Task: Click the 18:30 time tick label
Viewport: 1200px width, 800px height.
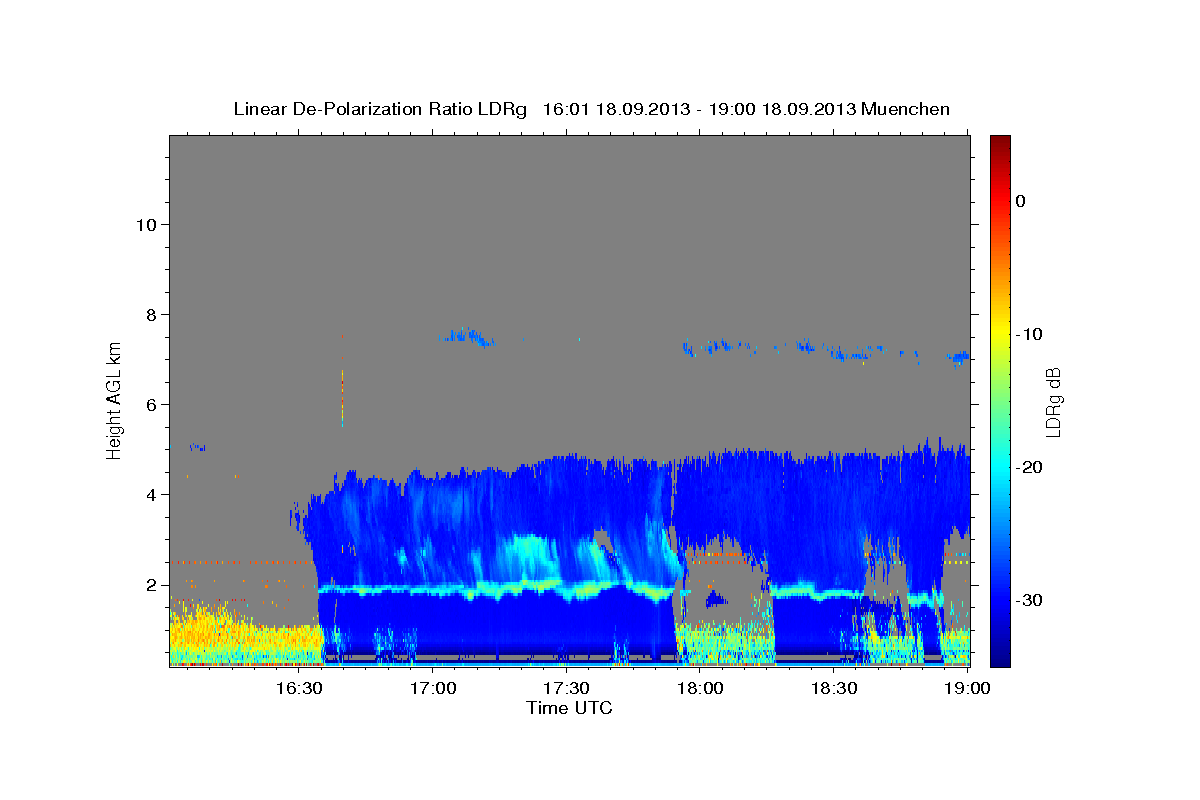Action: click(x=834, y=688)
